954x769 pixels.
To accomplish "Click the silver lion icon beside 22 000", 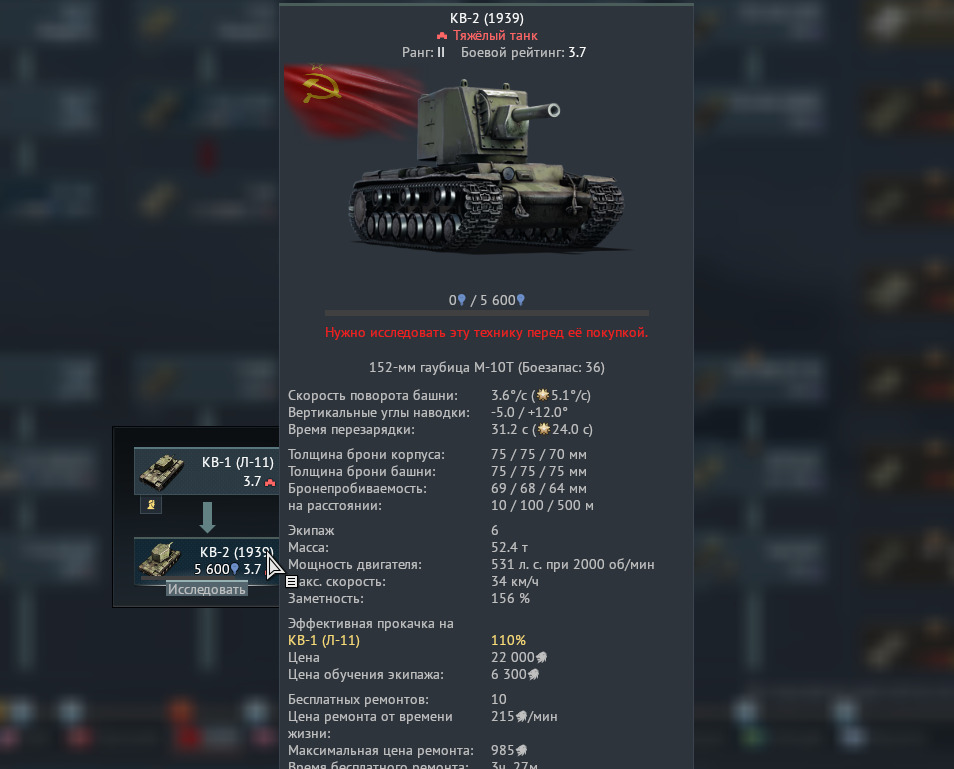I will (x=541, y=657).
